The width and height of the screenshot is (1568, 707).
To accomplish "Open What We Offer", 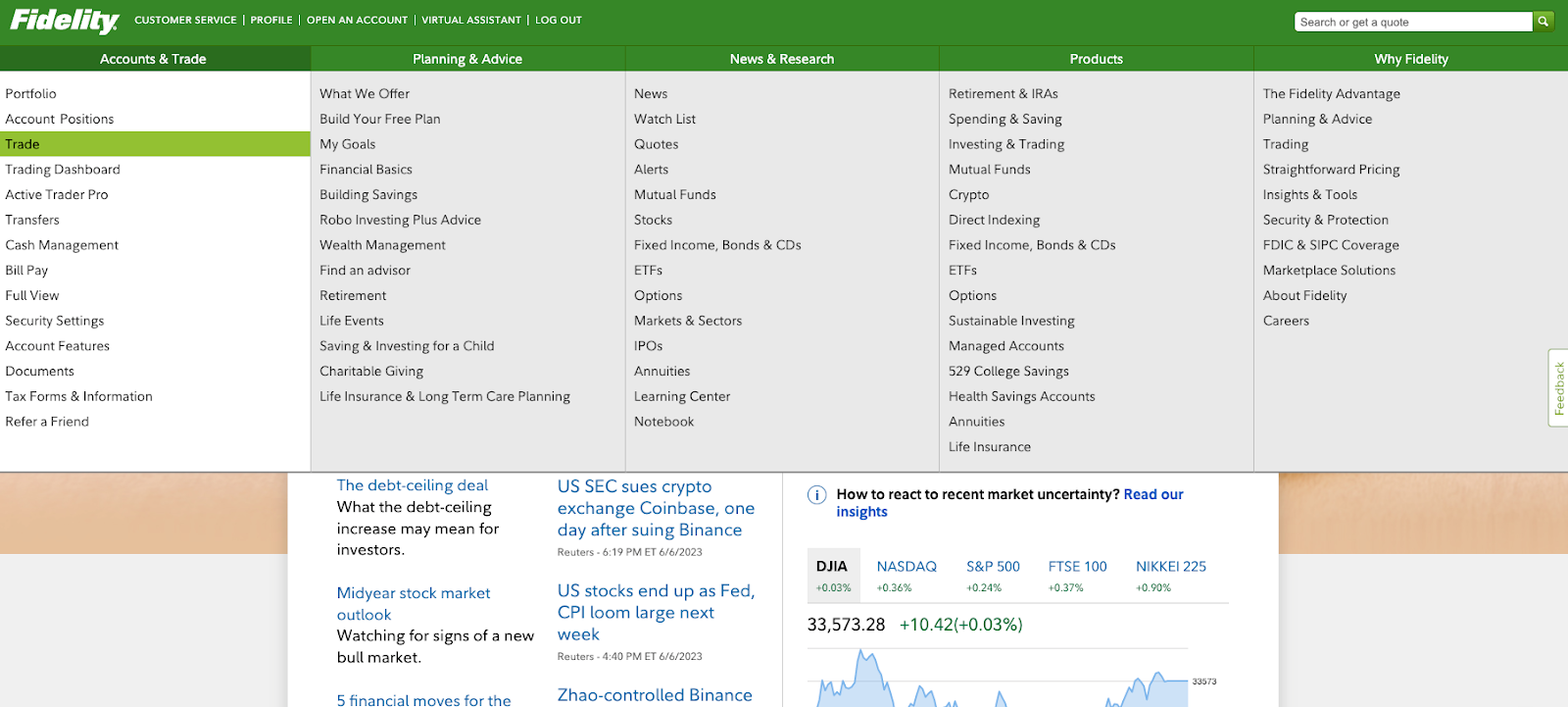I will 365,94.
